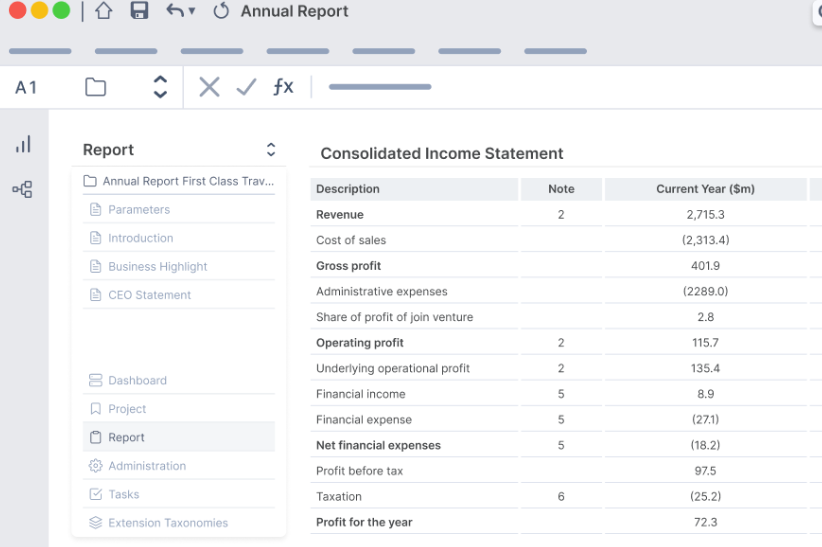Select the Net financial expenses cell
822x547 pixels.
tap(414, 445)
